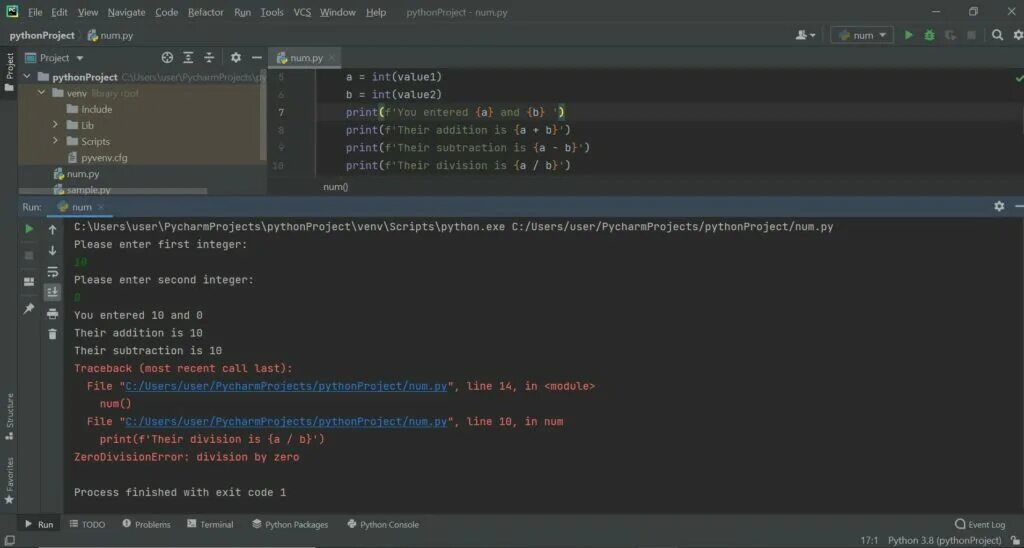Click the Down the stack trace arrow
The width and height of the screenshot is (1024, 548).
click(x=53, y=250)
